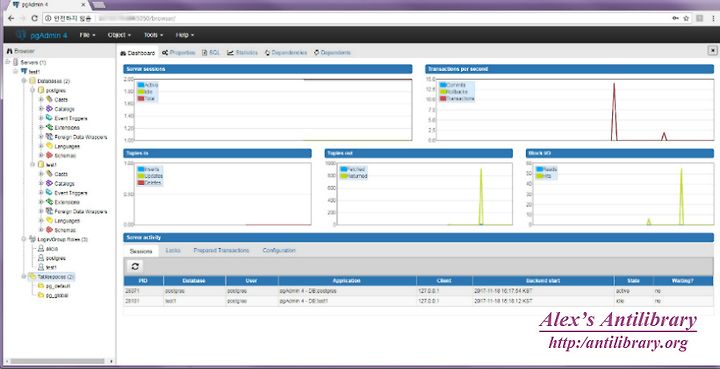
Task: Select the postgres login role in the tree
Action: point(56,258)
